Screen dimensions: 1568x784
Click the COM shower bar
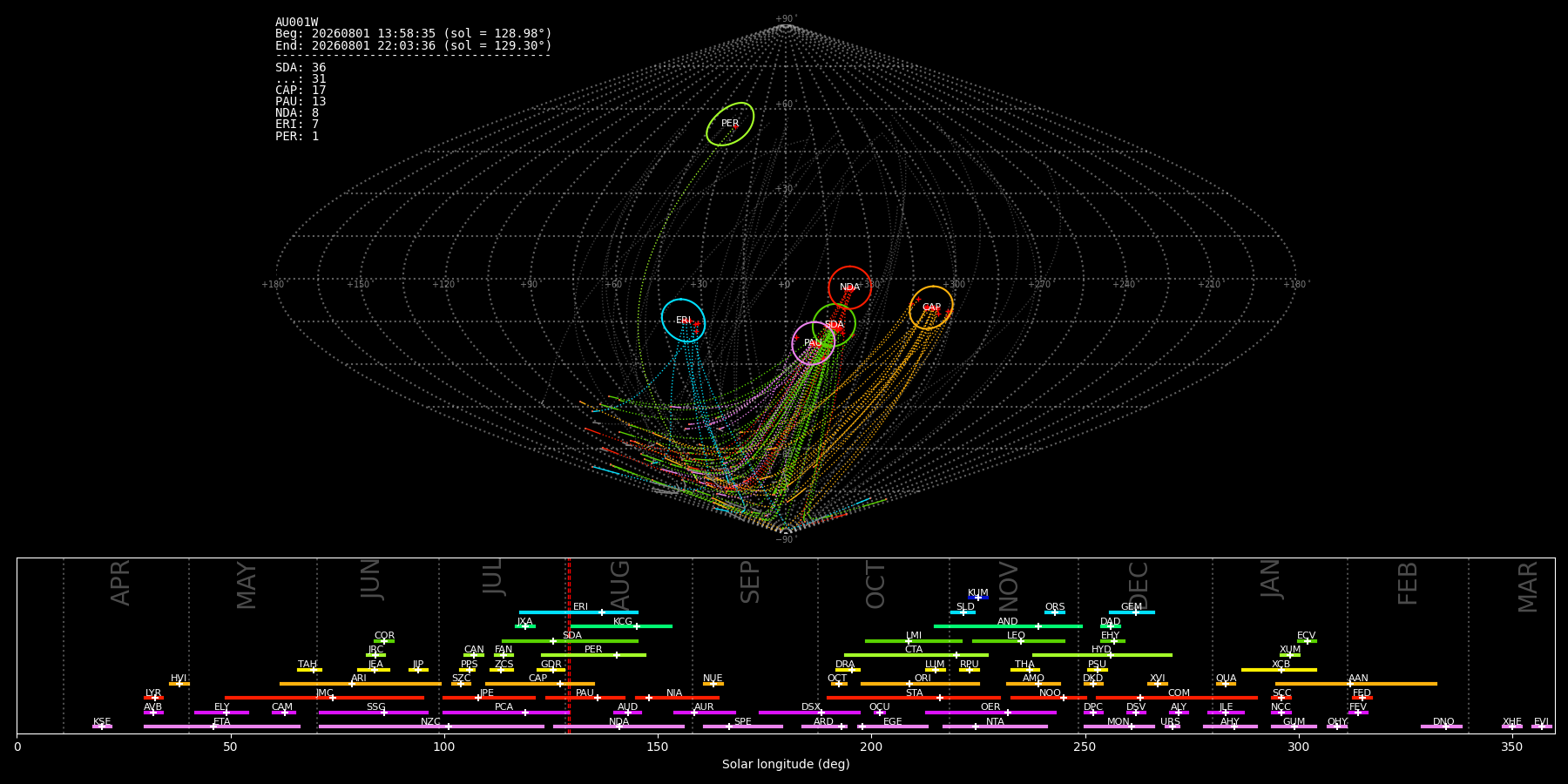pyautogui.click(x=1177, y=698)
